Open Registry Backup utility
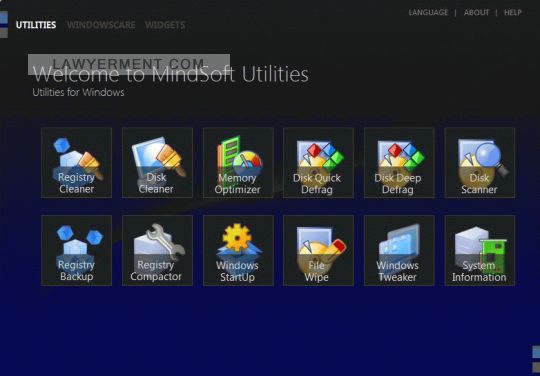Viewport: 540px width, 376px height. [76, 250]
